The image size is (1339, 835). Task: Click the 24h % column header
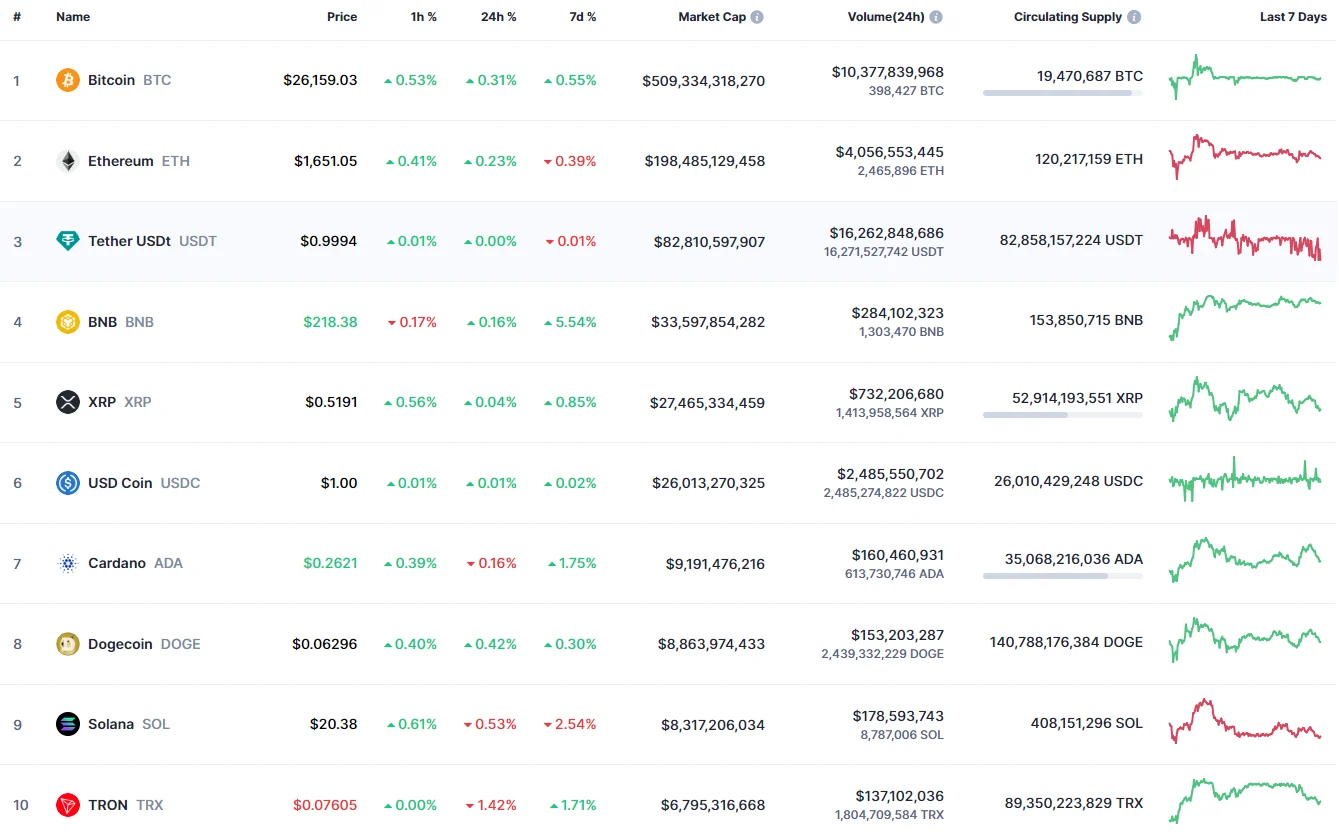[x=499, y=16]
